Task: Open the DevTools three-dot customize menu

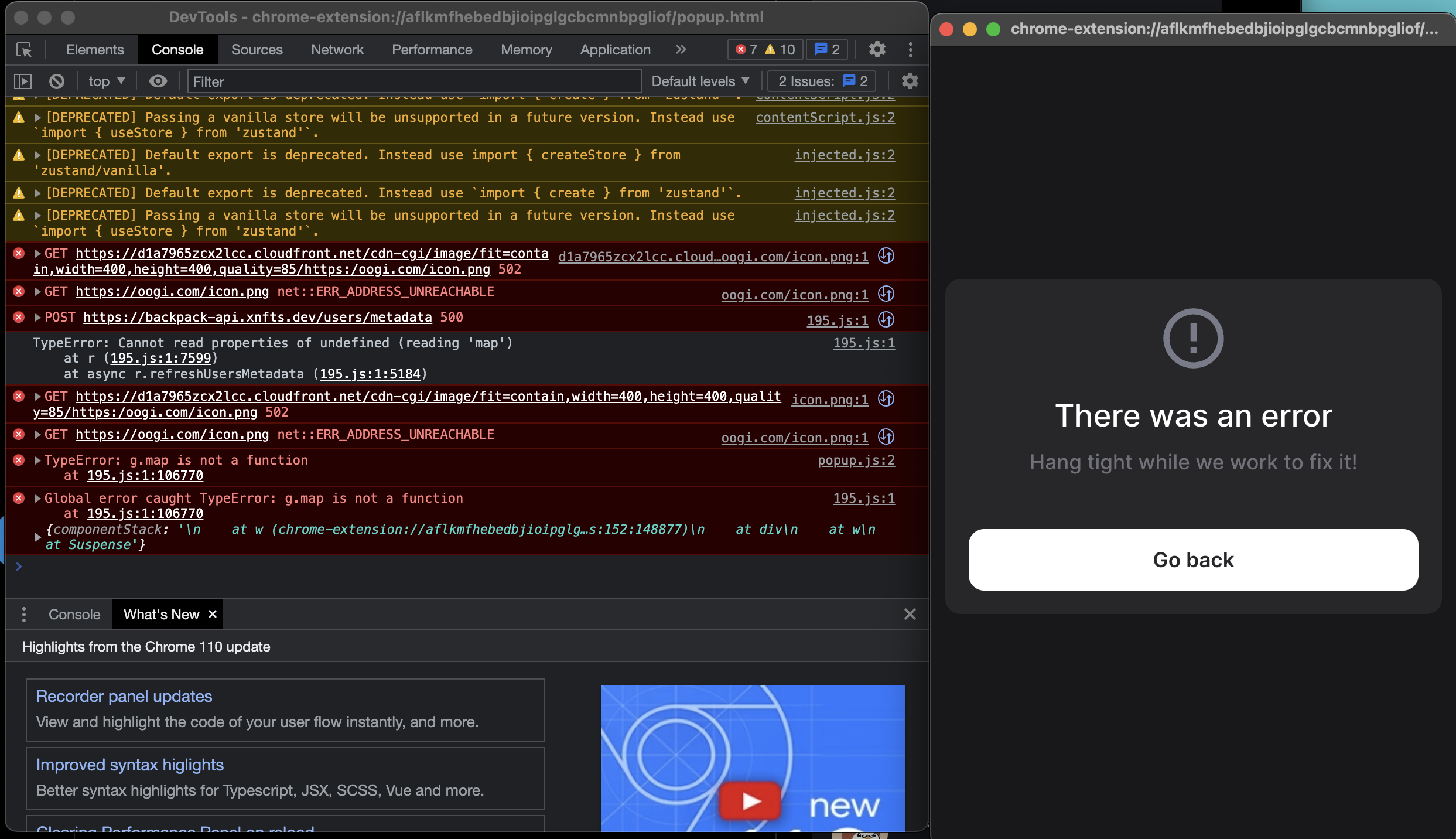Action: click(910, 50)
